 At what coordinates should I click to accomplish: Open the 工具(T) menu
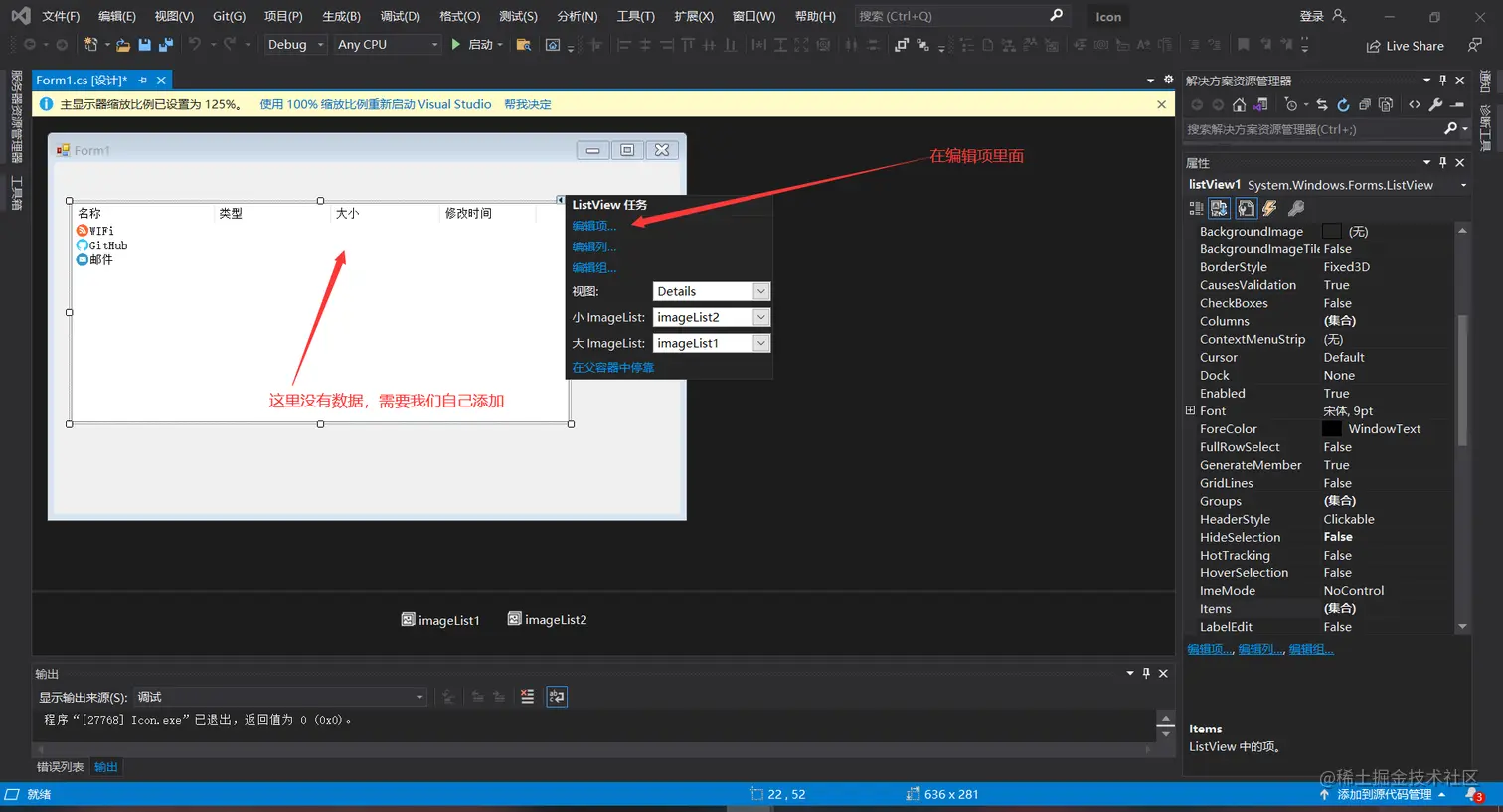635,16
